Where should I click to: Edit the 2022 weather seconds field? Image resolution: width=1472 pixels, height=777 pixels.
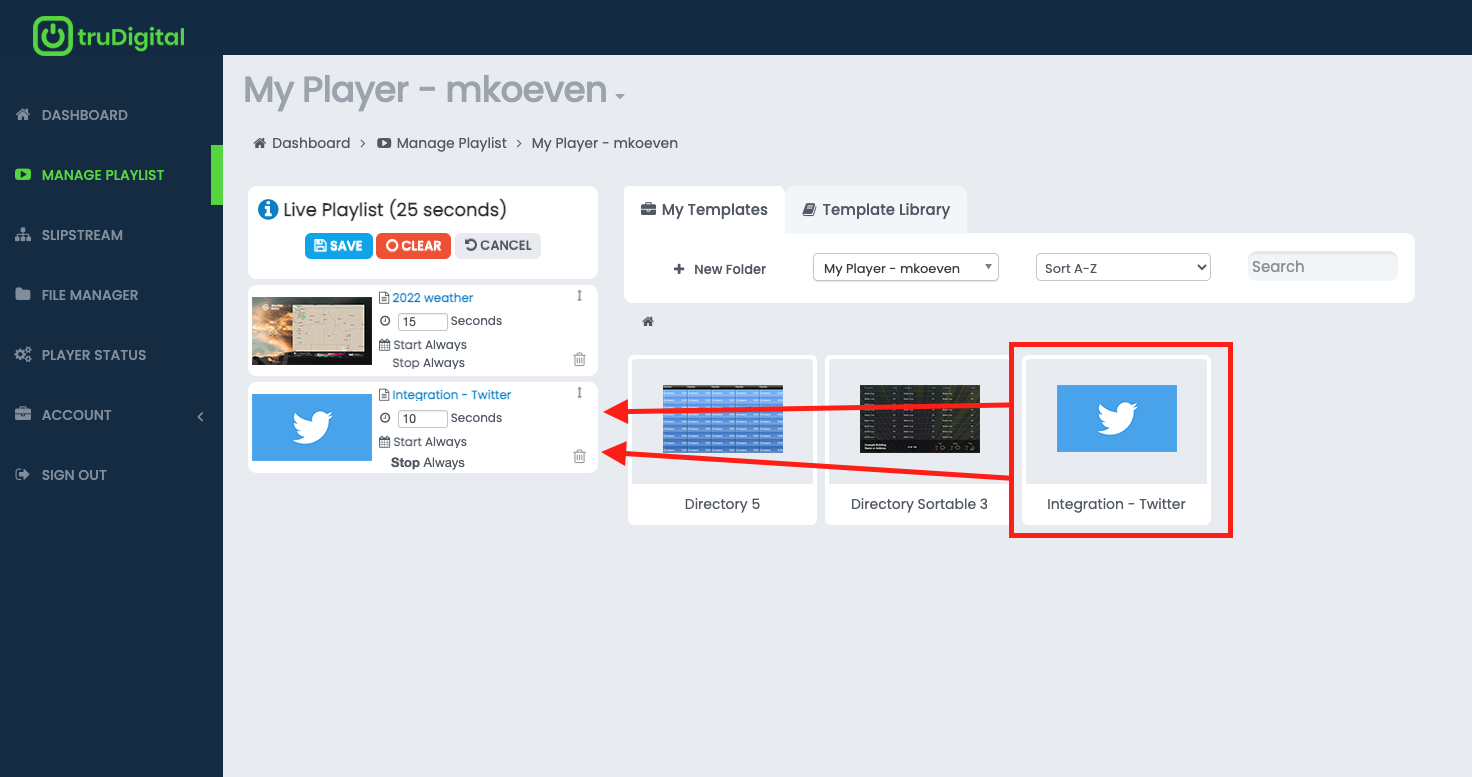[423, 322]
